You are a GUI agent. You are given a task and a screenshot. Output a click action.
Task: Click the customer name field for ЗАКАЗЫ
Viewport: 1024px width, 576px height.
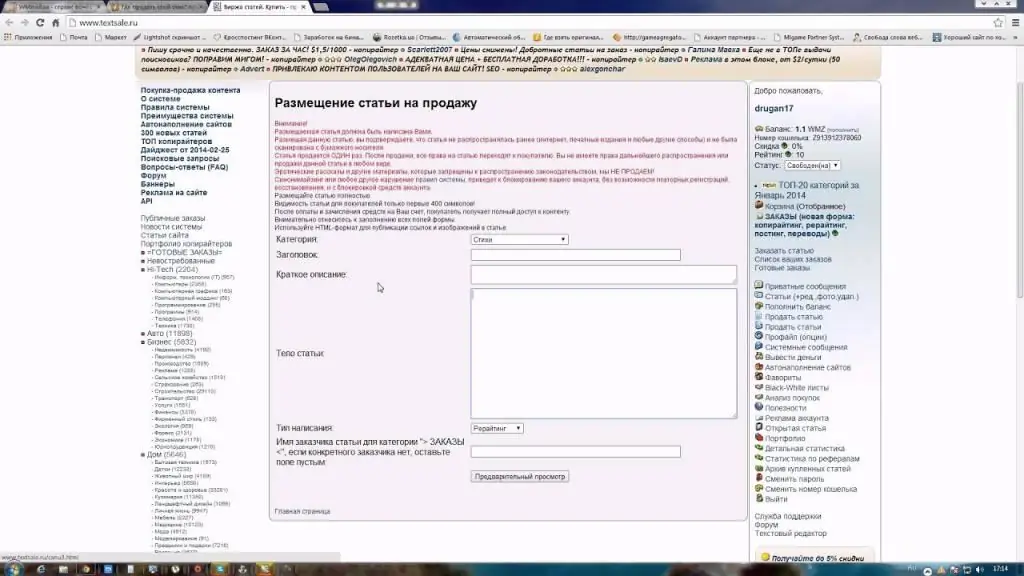[x=575, y=451]
